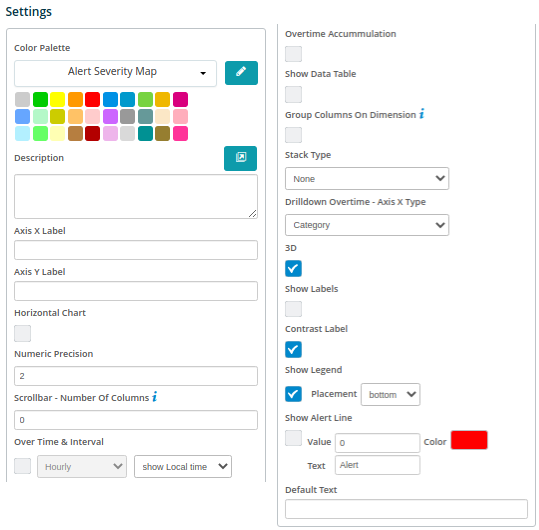Select the hot pink swatch in third row
539x530 pixels.
pyautogui.click(x=180, y=133)
